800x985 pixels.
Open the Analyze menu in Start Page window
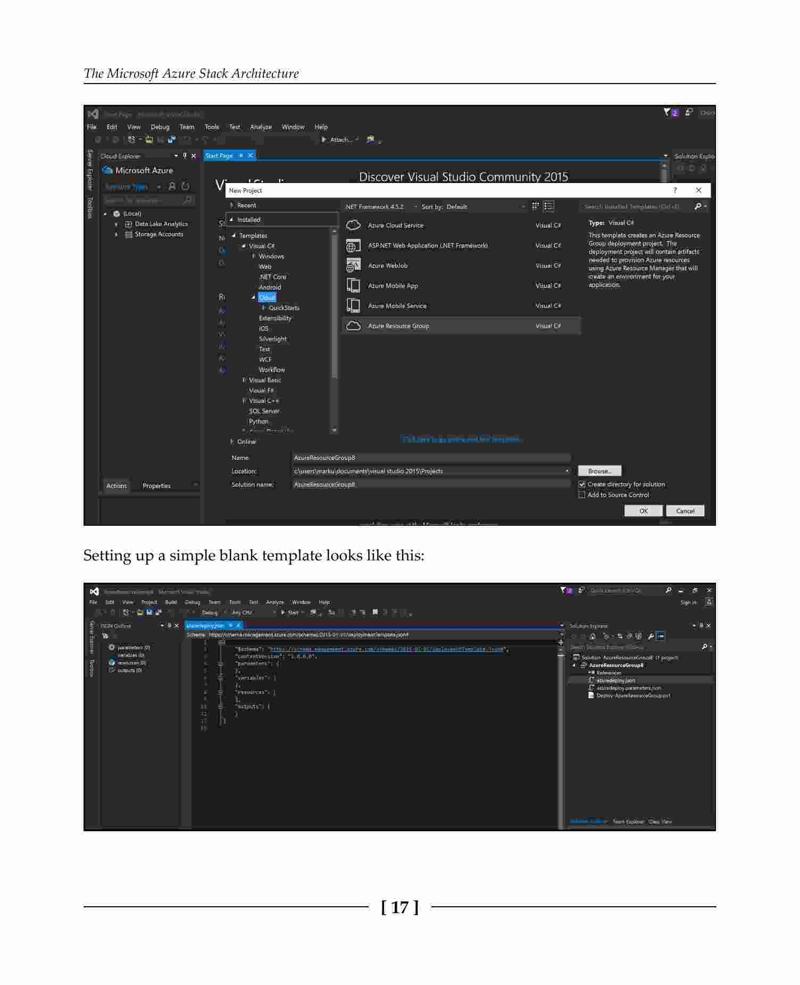point(261,127)
